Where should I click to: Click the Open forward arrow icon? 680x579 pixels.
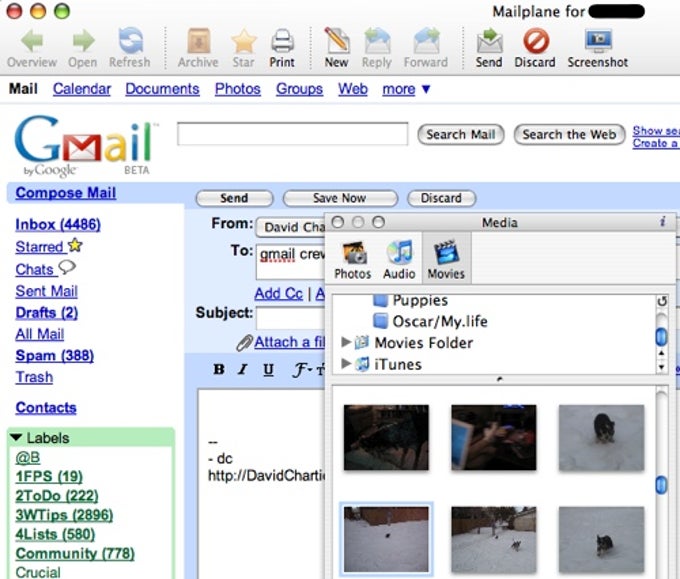click(83, 40)
